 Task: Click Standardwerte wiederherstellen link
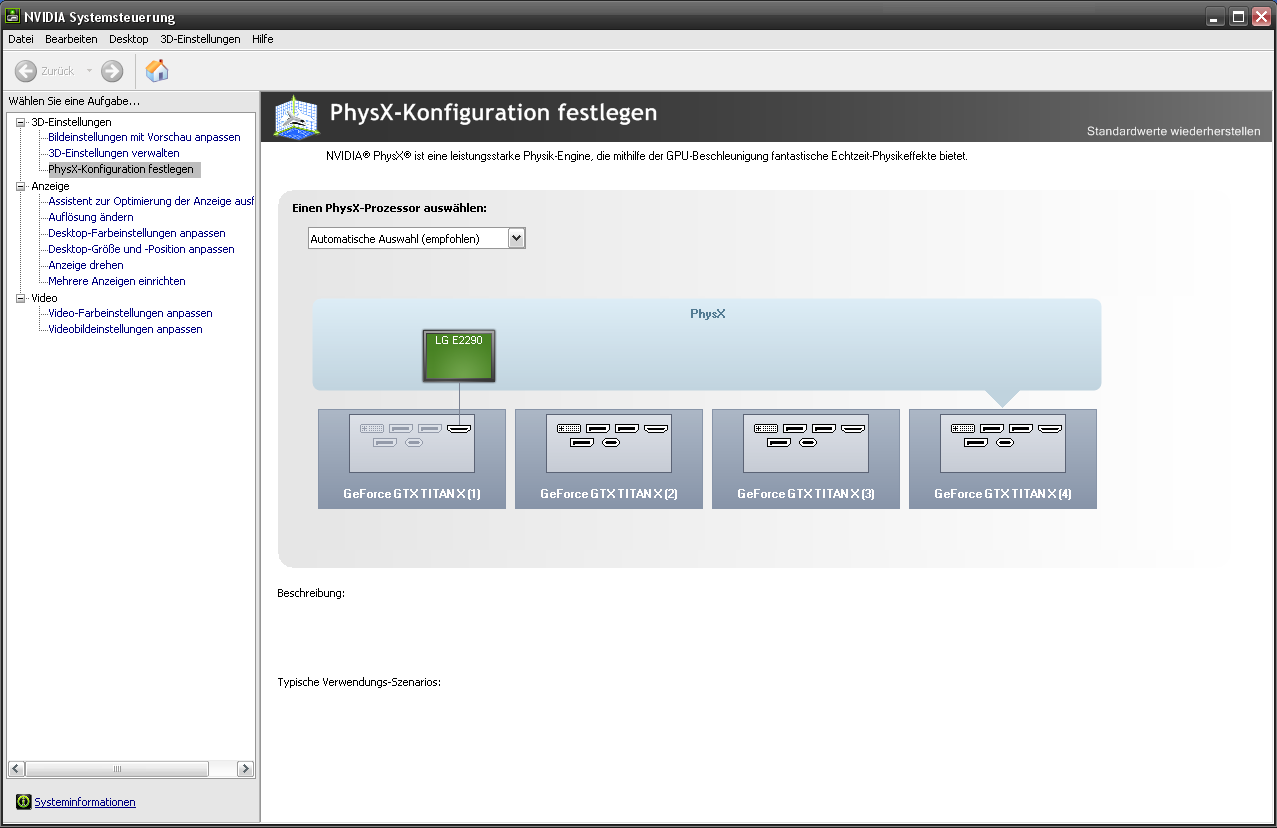click(1173, 131)
